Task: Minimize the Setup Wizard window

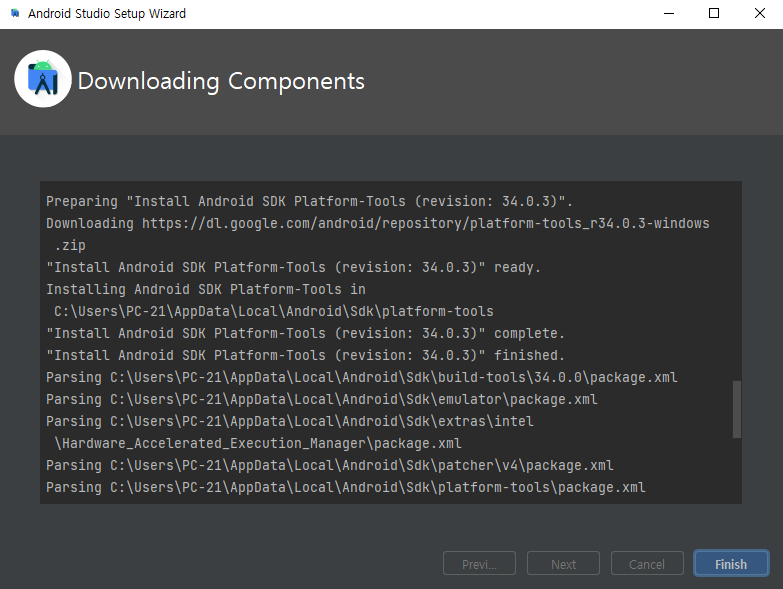Action: [x=669, y=13]
